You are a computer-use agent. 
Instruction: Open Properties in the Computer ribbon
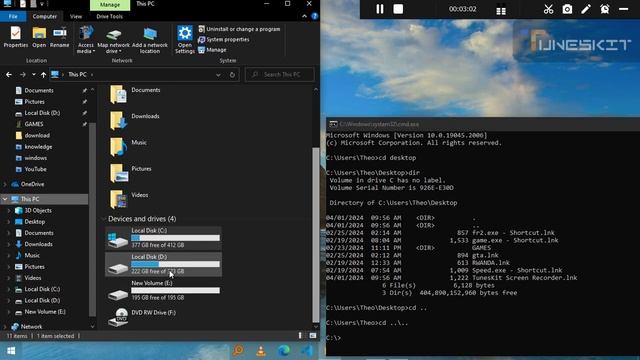click(x=16, y=37)
